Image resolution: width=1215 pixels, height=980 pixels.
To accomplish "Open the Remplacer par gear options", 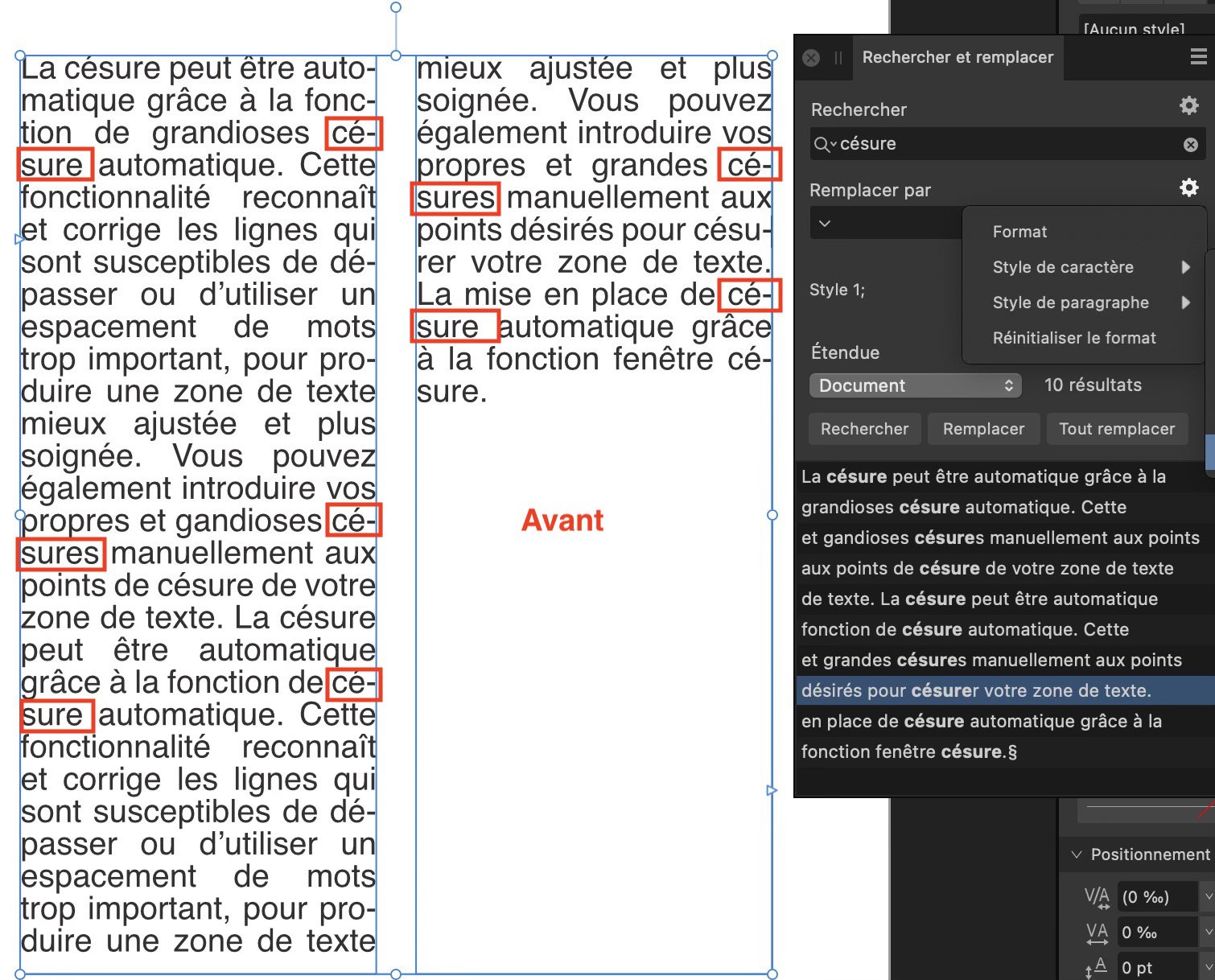I will 1188,187.
